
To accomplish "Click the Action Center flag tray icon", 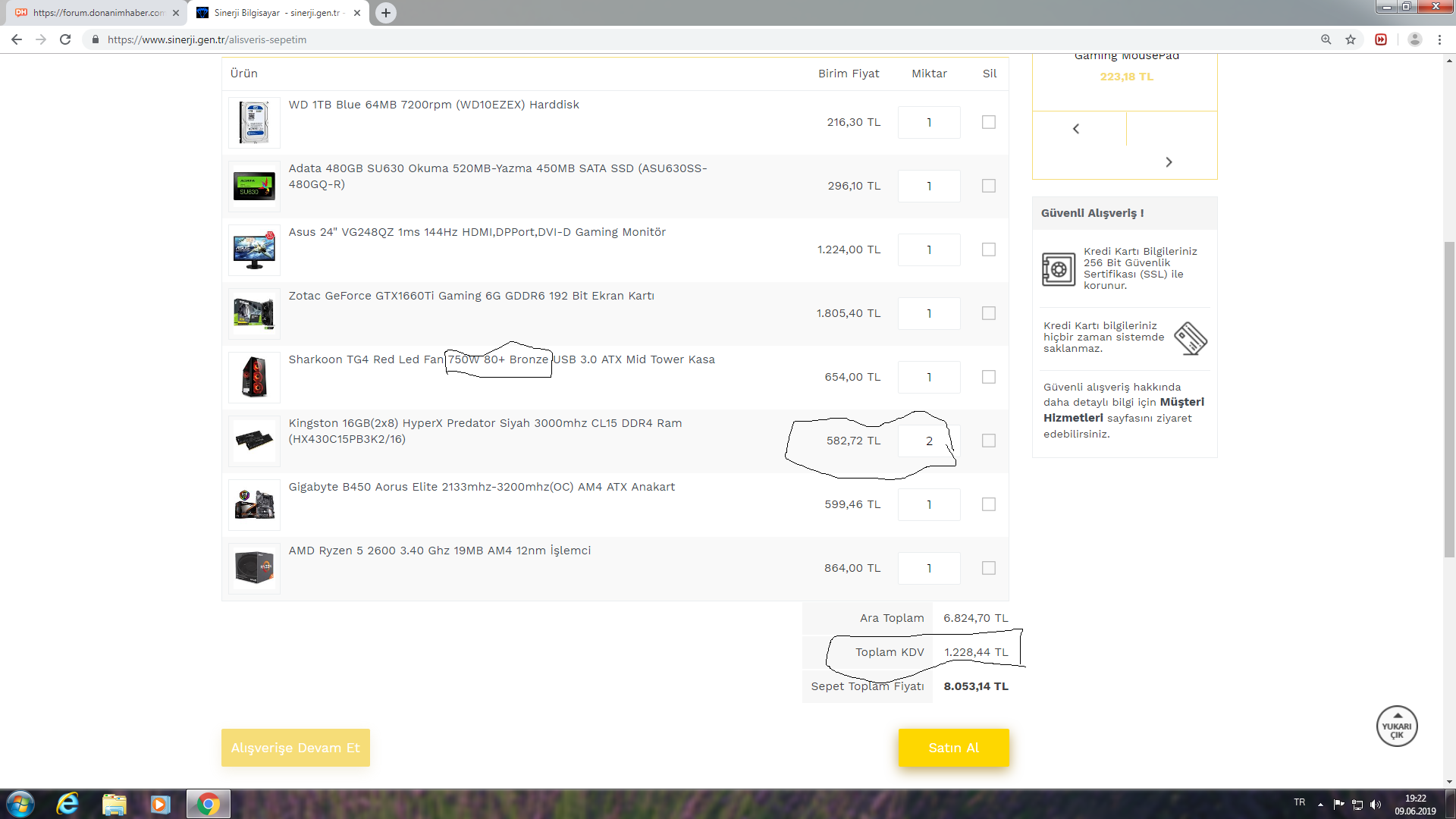I will 1338,805.
